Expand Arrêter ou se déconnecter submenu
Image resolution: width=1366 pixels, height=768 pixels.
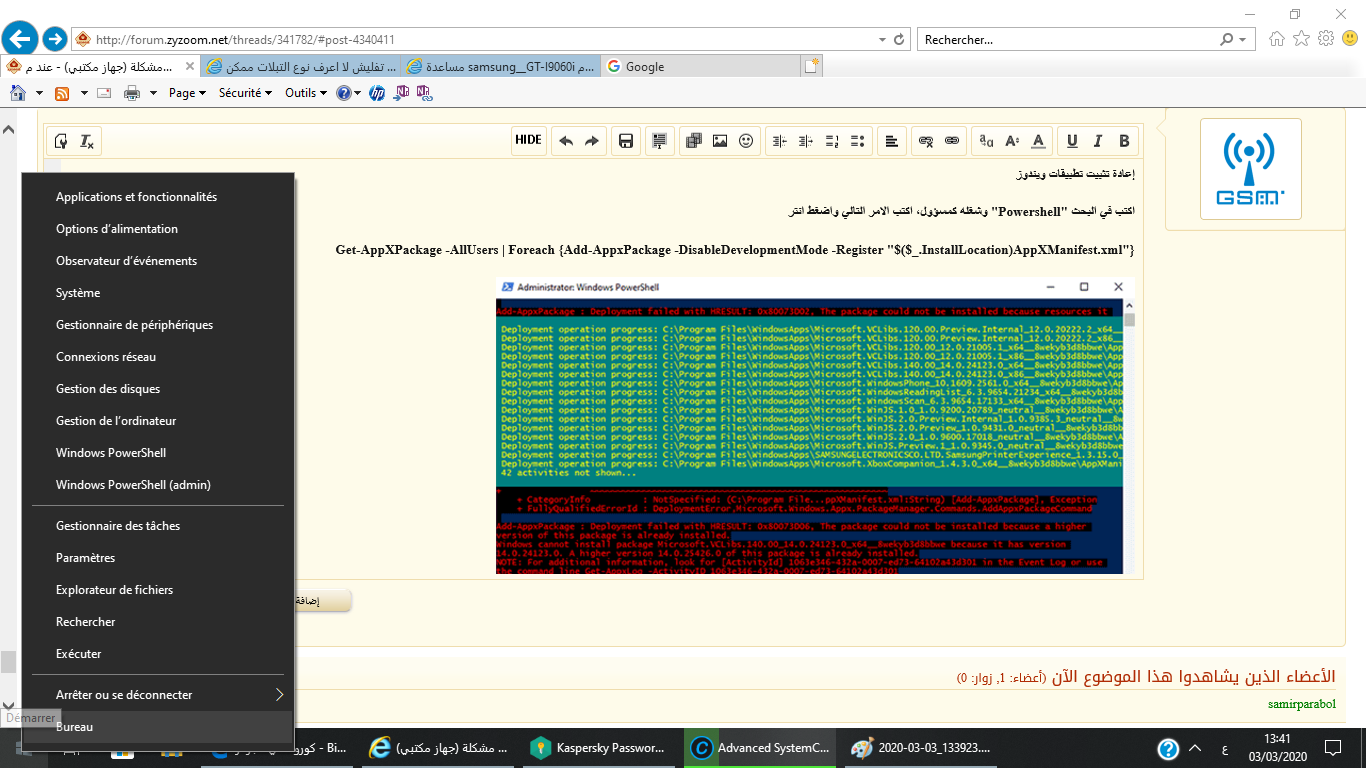coord(158,694)
